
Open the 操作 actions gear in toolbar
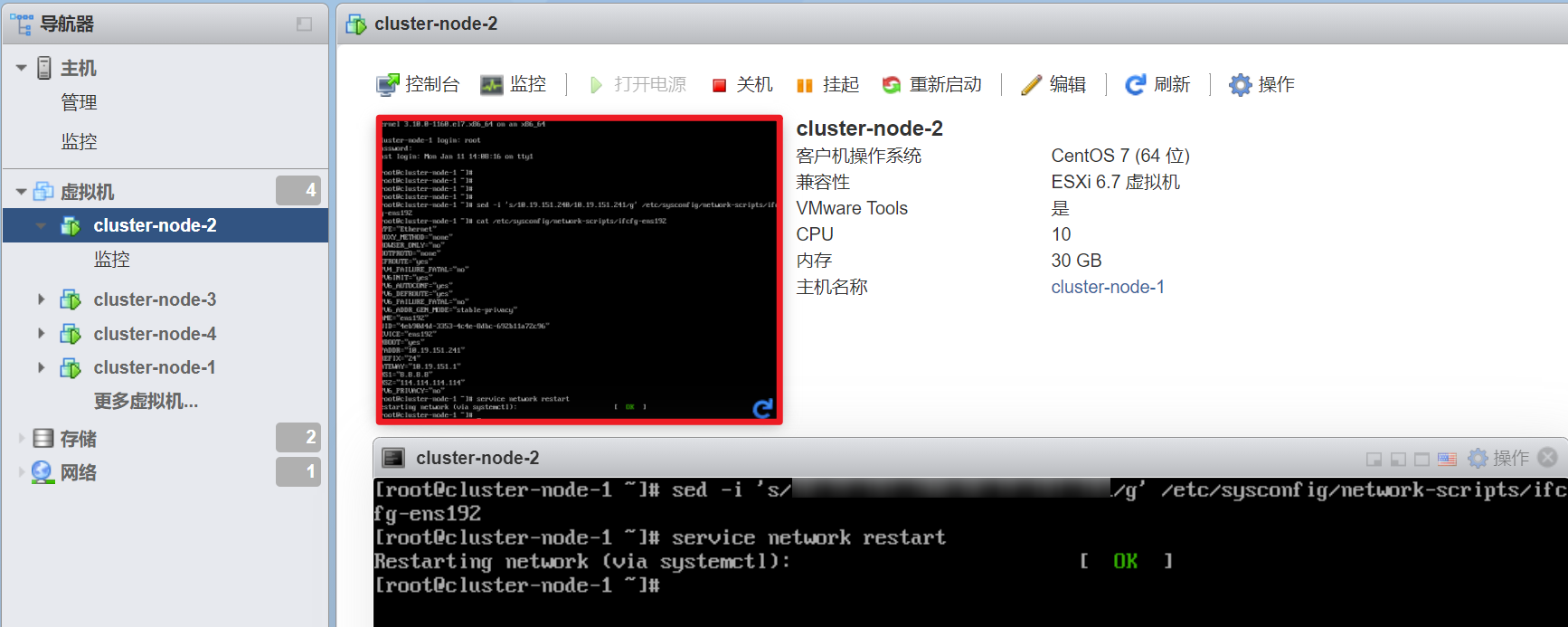[1262, 85]
